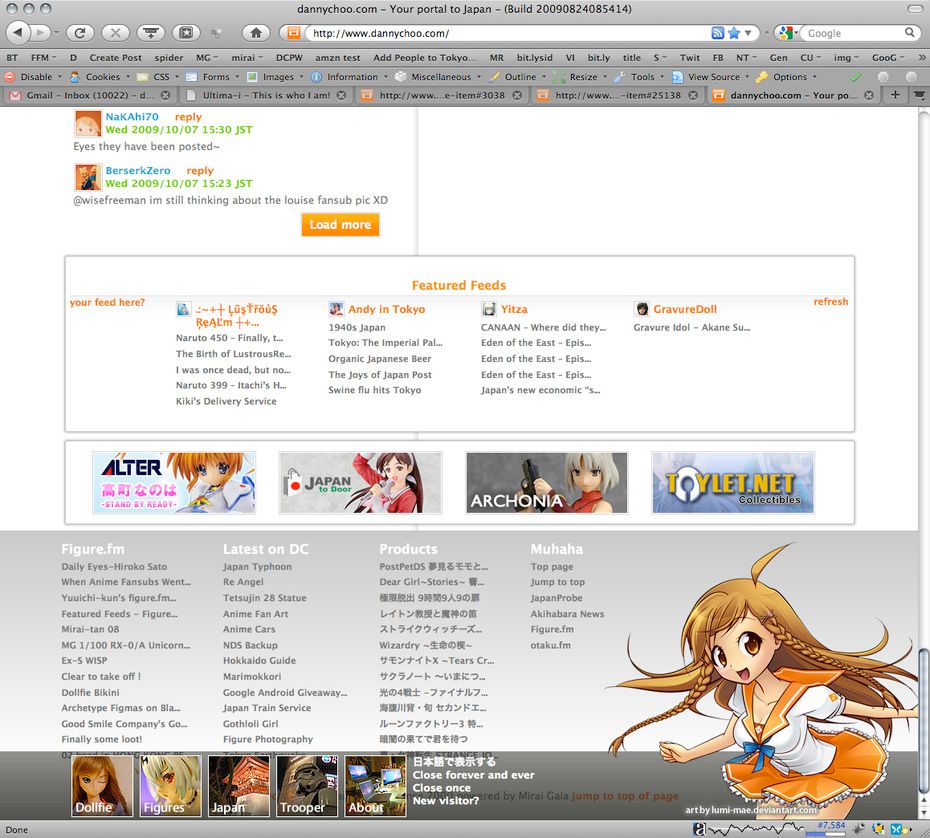Click the refresh link in Featured Feeds
Image resolution: width=930 pixels, height=838 pixels.
[x=830, y=302]
